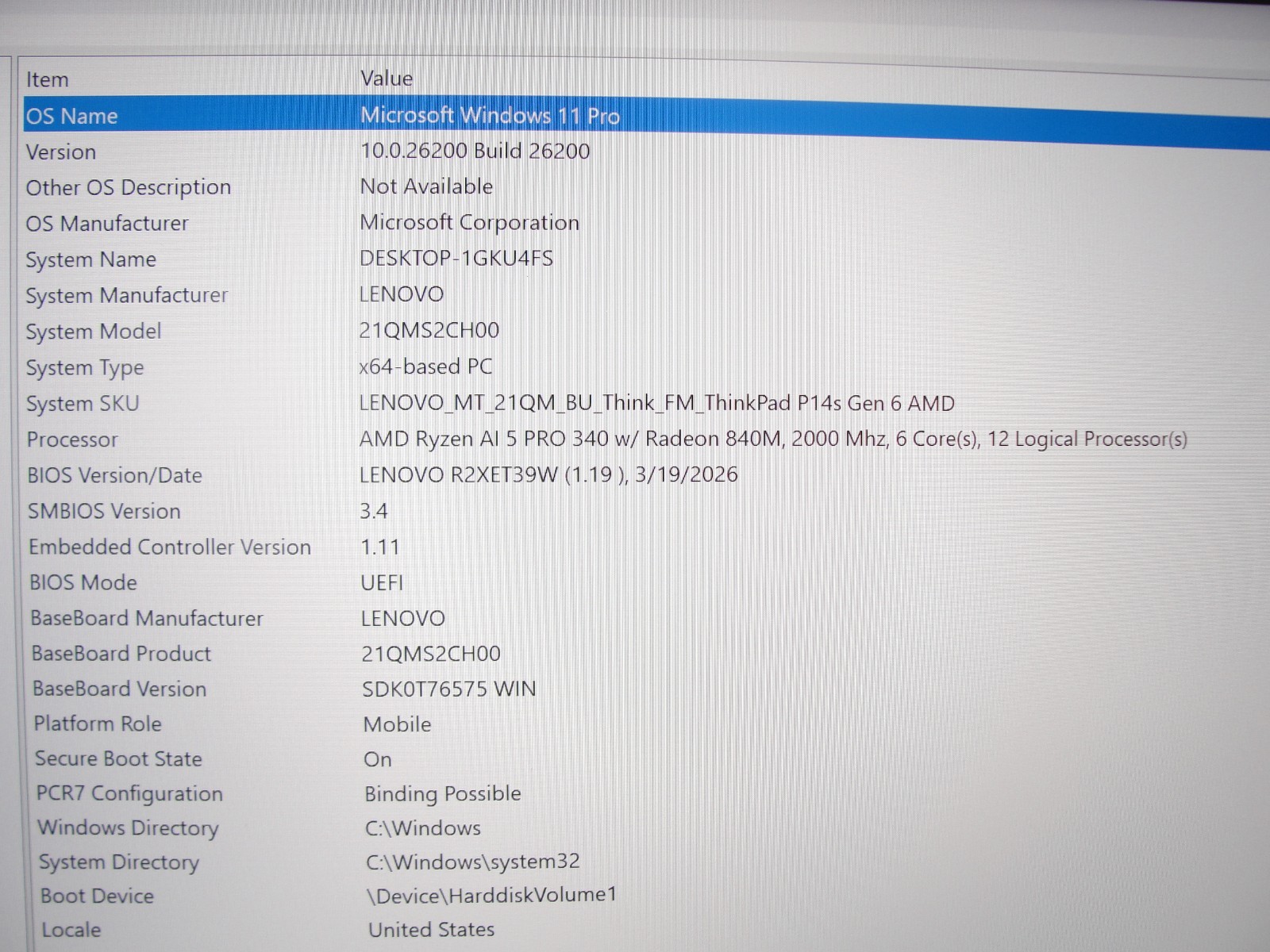This screenshot has width=1270, height=952.
Task: Select the Platform Role row label
Action: 98,724
